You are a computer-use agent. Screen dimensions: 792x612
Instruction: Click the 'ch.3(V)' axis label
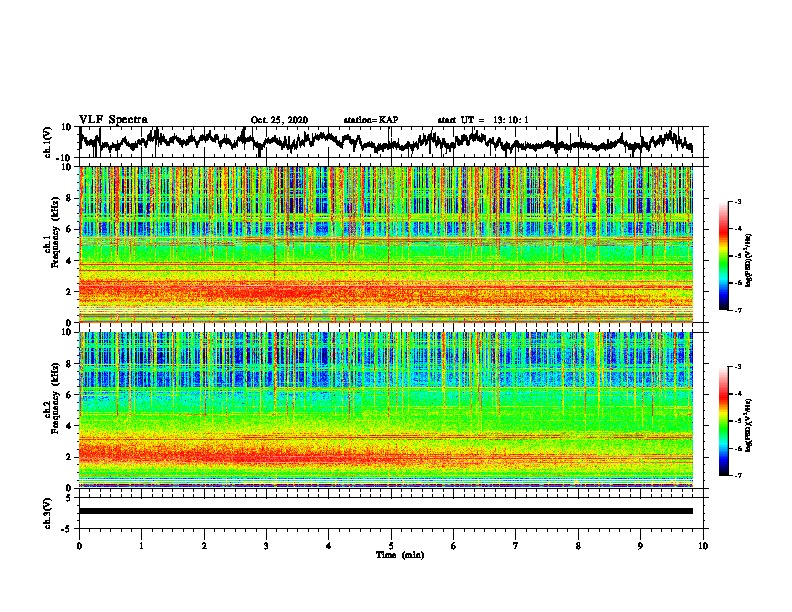(47, 513)
